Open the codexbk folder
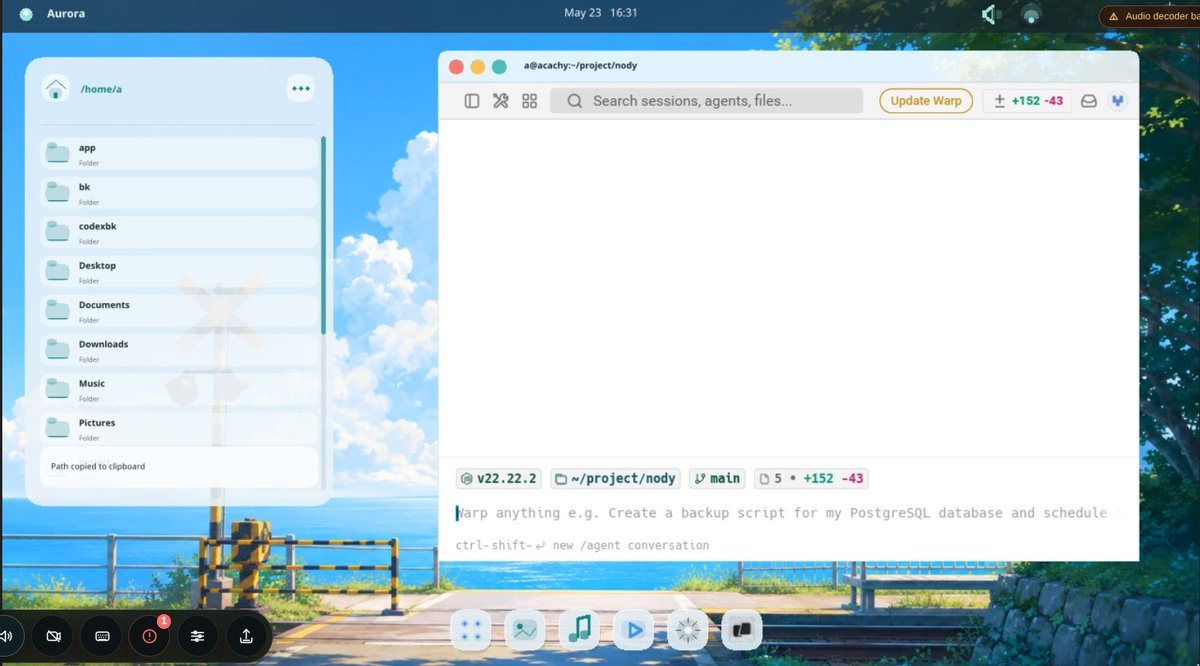The height and width of the screenshot is (666, 1200). pyautogui.click(x=179, y=232)
